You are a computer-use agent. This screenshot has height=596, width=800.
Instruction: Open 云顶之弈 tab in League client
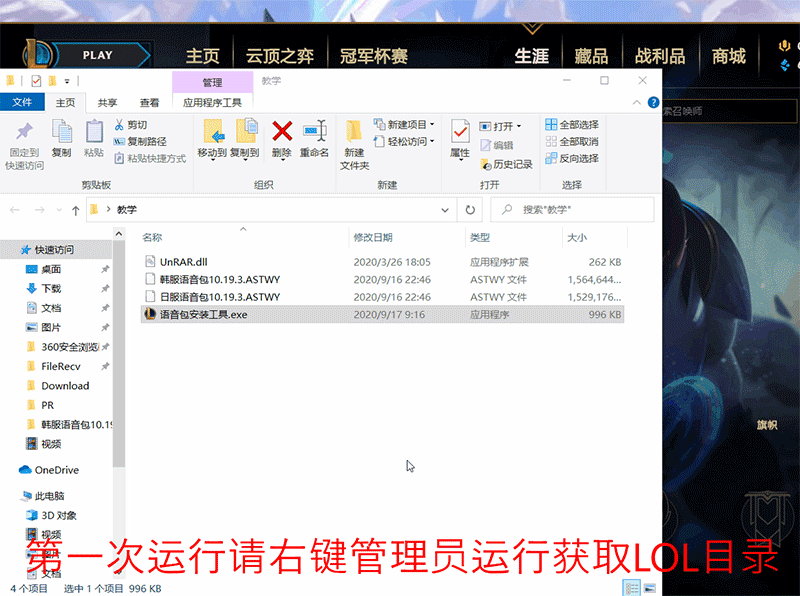coord(280,56)
